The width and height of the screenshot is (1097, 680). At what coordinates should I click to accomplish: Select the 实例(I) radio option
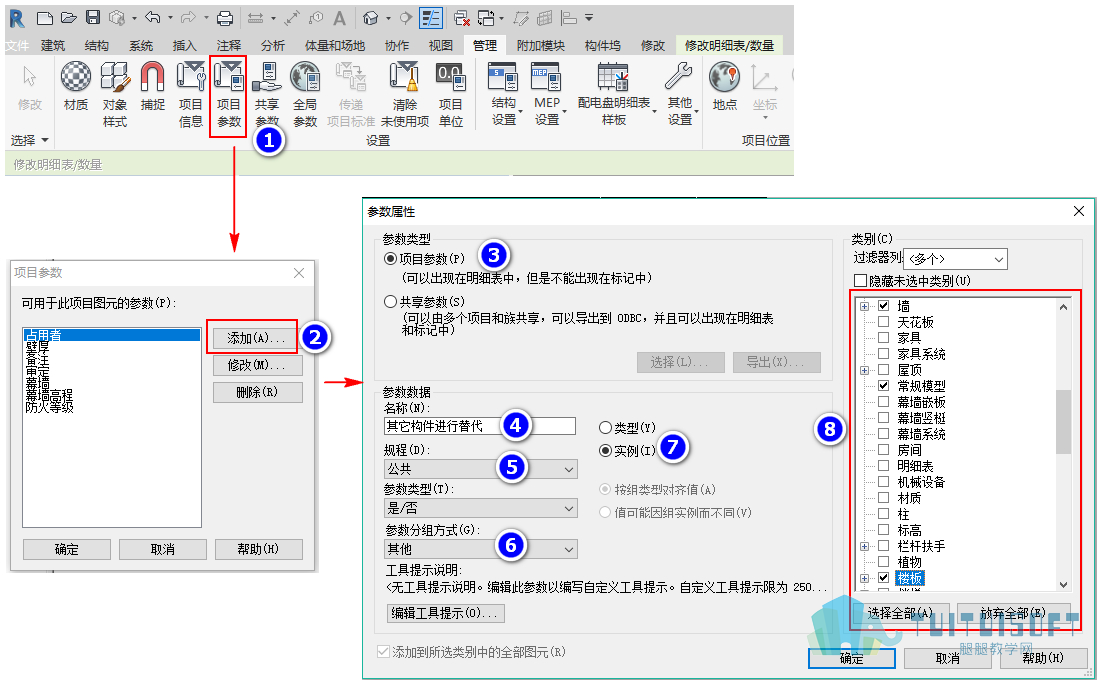(x=605, y=451)
